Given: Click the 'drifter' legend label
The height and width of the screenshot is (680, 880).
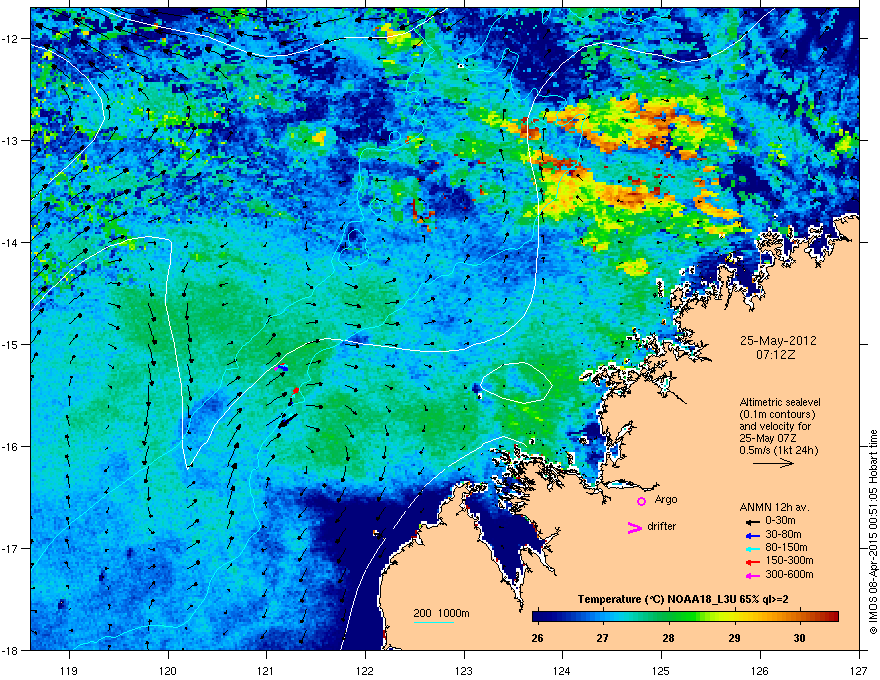Looking at the screenshot, I should [x=662, y=526].
